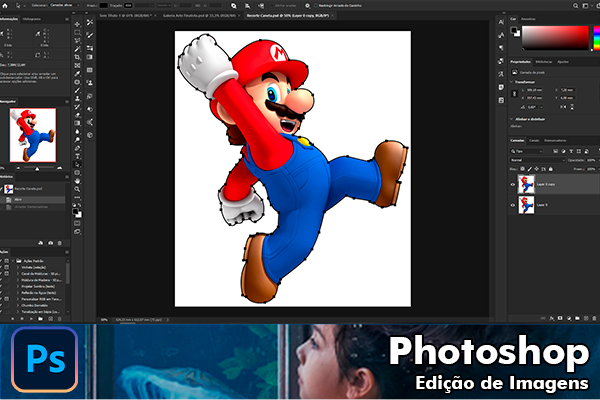Select the Brush tool
The image size is (600, 400).
click(x=77, y=90)
